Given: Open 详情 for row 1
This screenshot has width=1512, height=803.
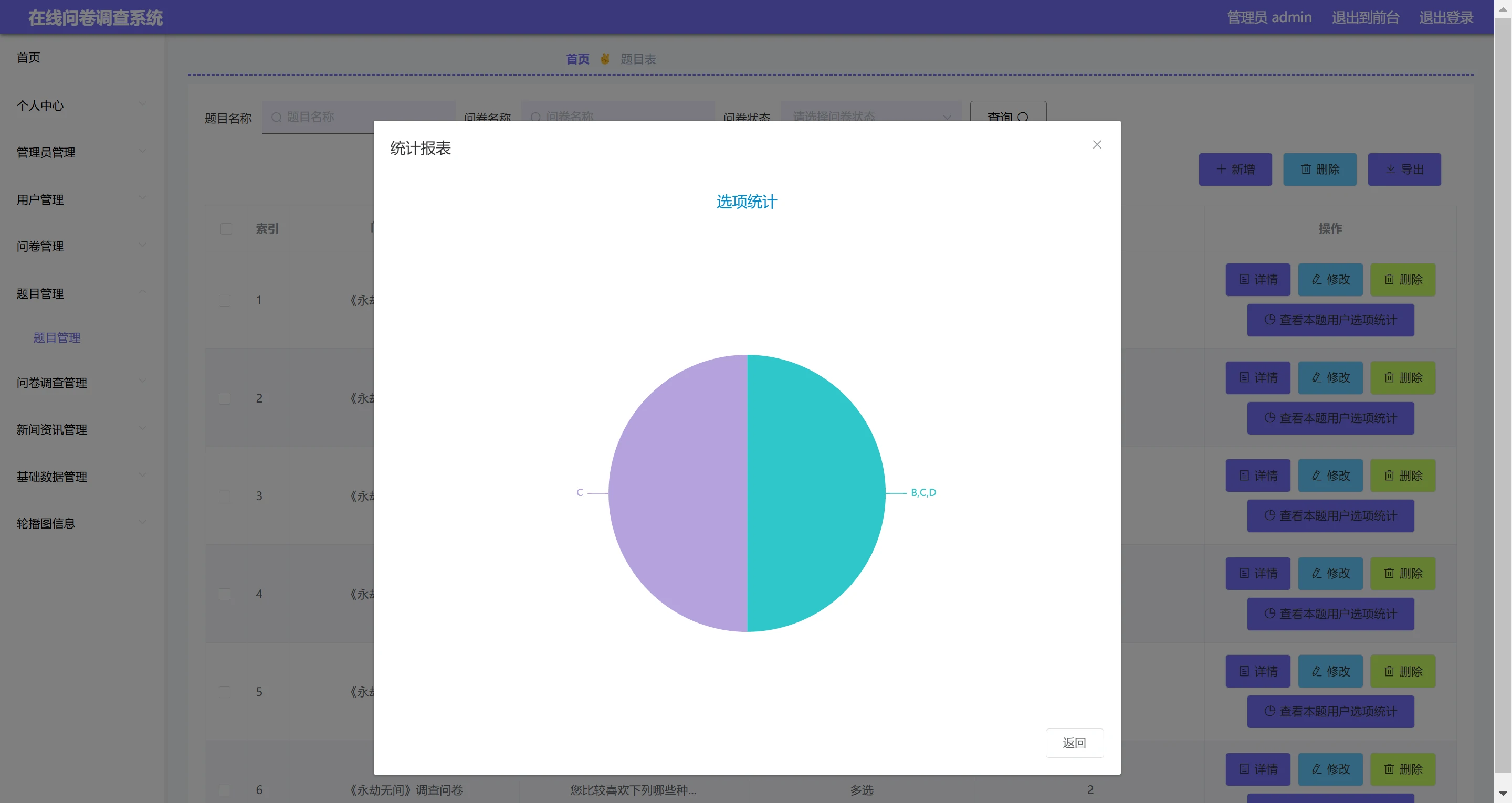Looking at the screenshot, I should 1257,279.
